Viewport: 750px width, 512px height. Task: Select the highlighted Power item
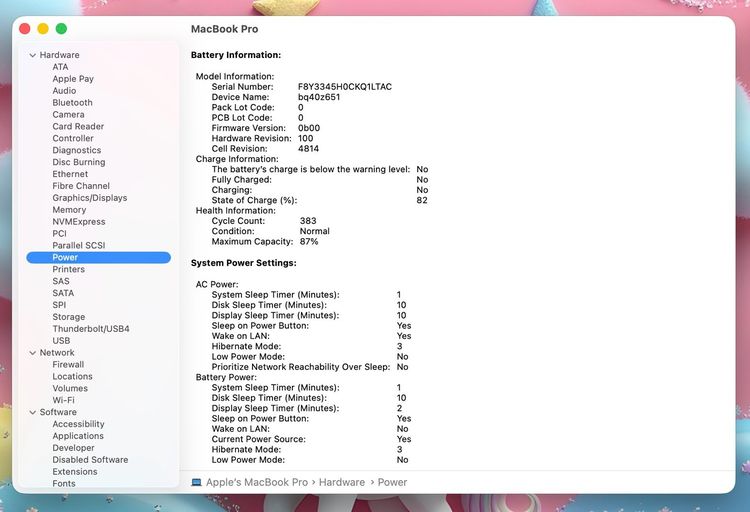[x=99, y=257]
